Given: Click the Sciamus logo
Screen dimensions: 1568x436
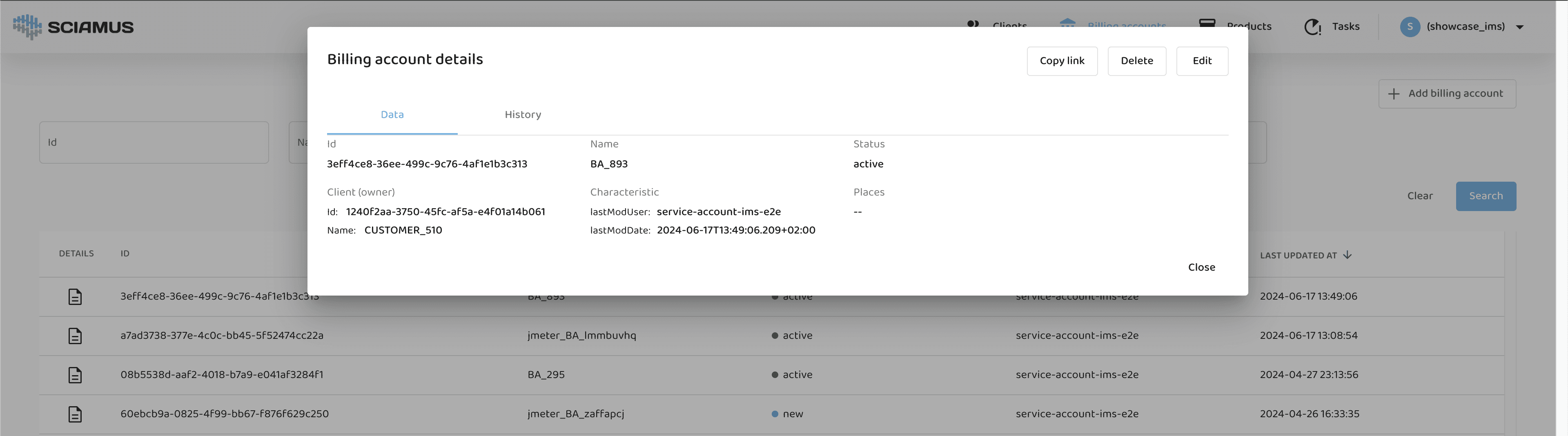Looking at the screenshot, I should [x=73, y=27].
